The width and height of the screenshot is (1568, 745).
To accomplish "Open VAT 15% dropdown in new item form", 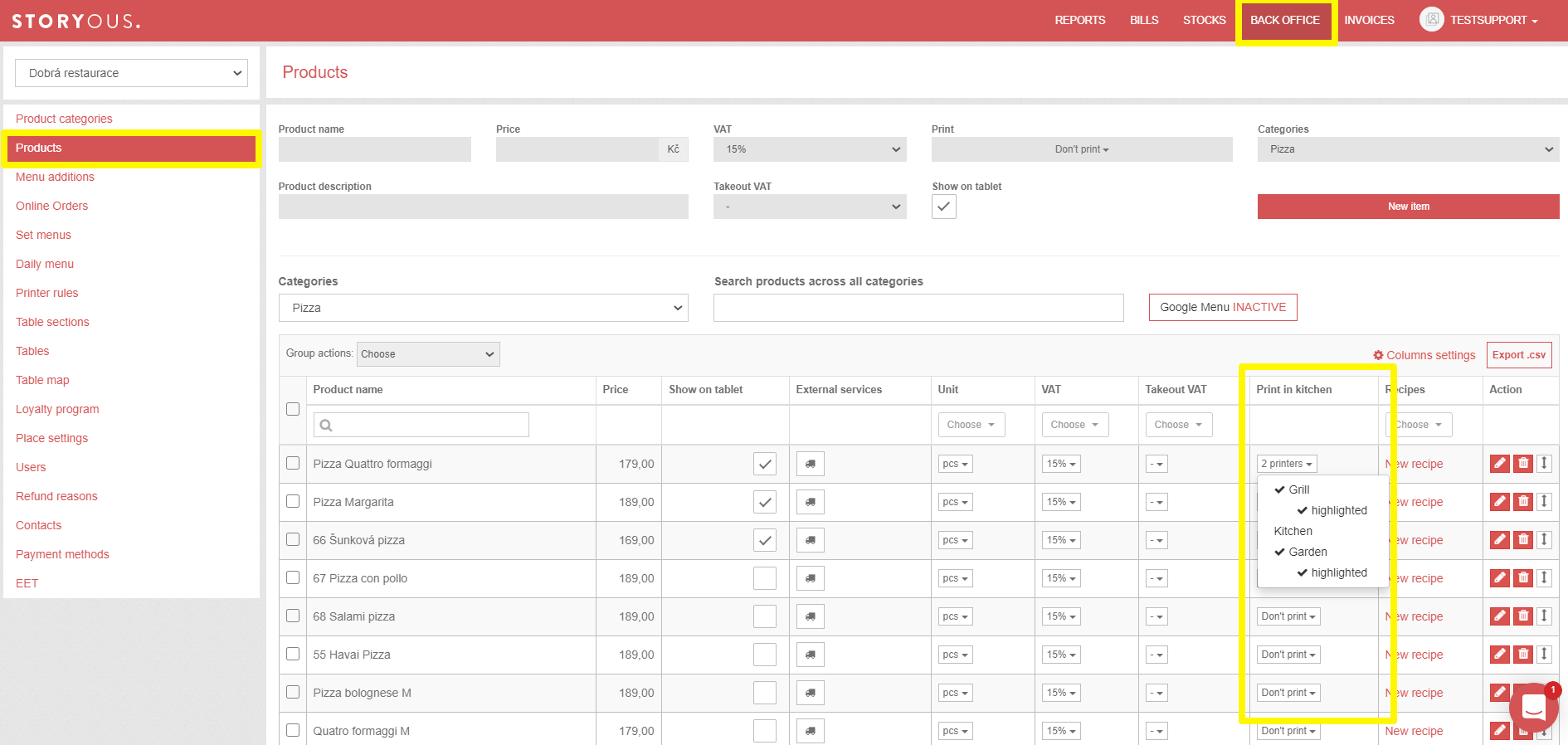I will click(x=810, y=149).
